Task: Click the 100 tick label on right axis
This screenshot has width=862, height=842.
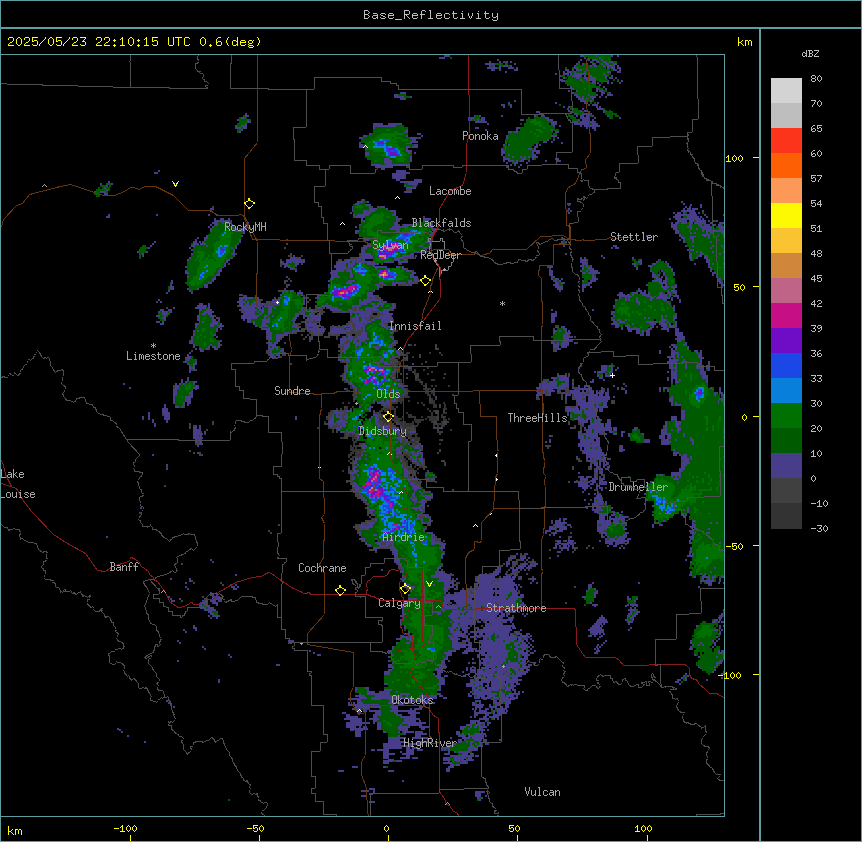Action: 735,158
